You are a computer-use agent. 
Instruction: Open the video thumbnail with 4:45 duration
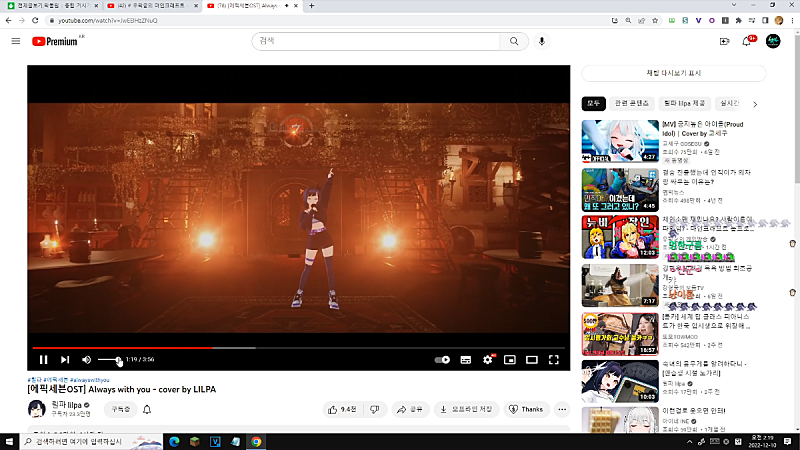coord(620,190)
